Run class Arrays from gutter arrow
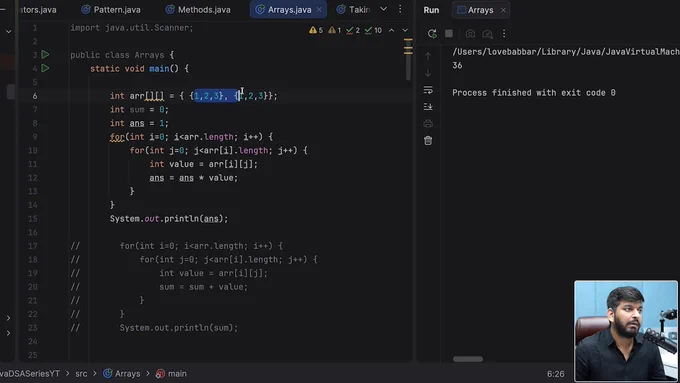The width and height of the screenshot is (680, 383). pos(45,55)
